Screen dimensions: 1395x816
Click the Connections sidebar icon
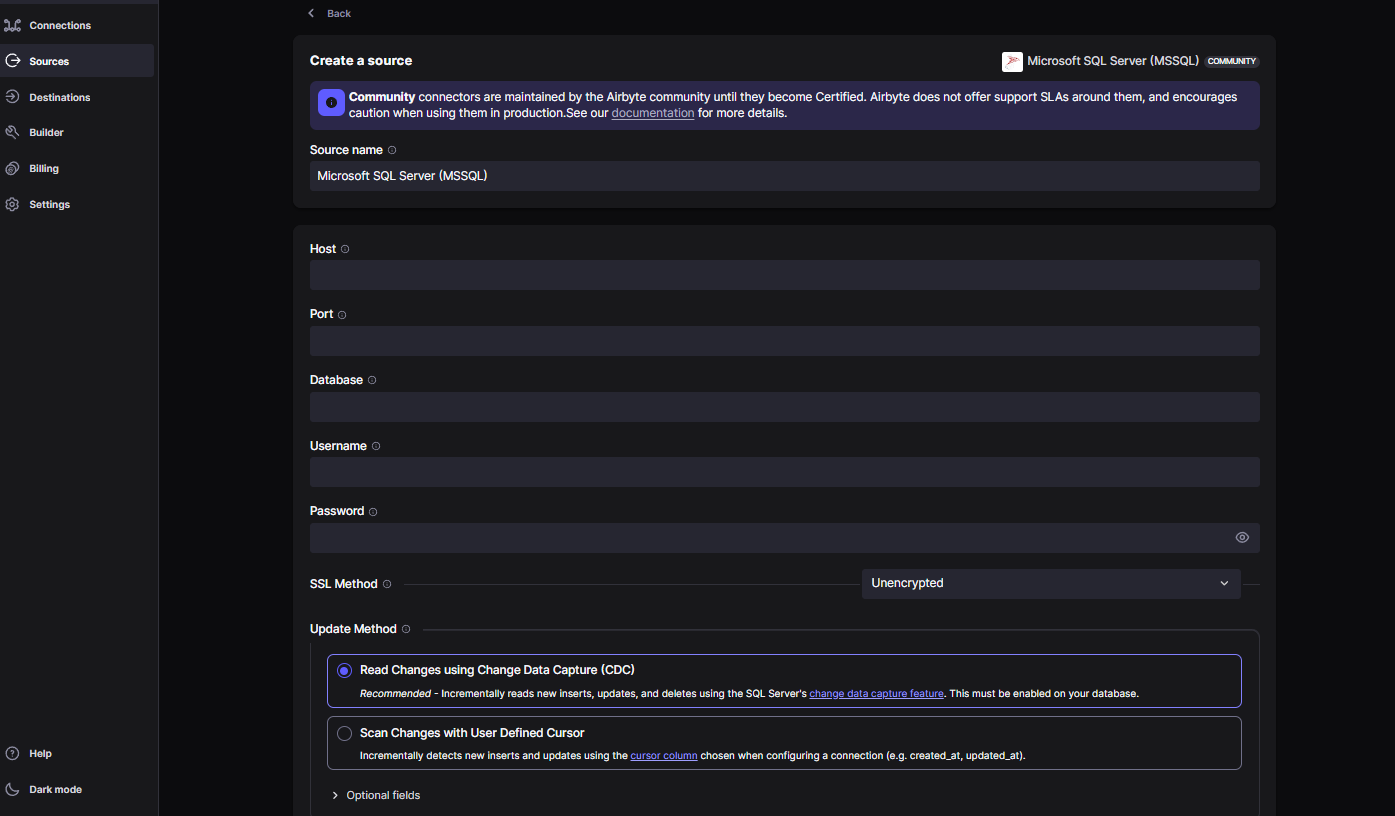point(12,25)
